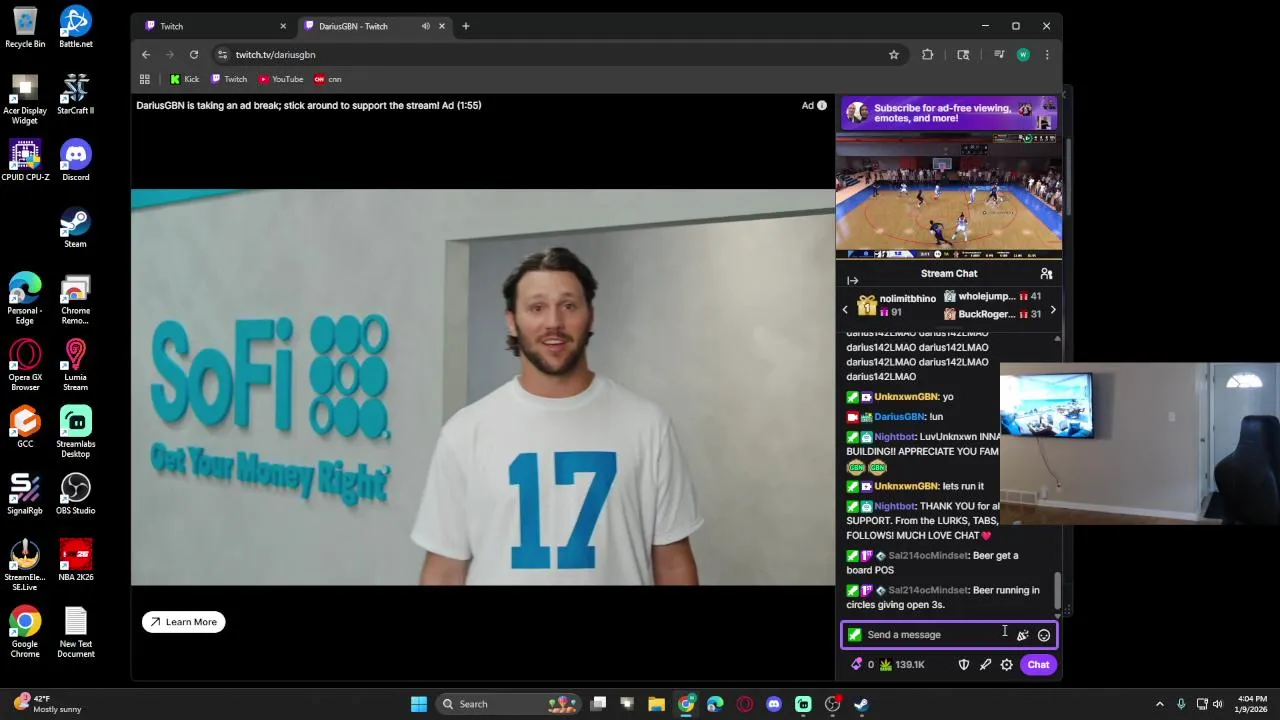This screenshot has height=720, width=1280.
Task: Bookmark page with star icon
Action: click(894, 55)
